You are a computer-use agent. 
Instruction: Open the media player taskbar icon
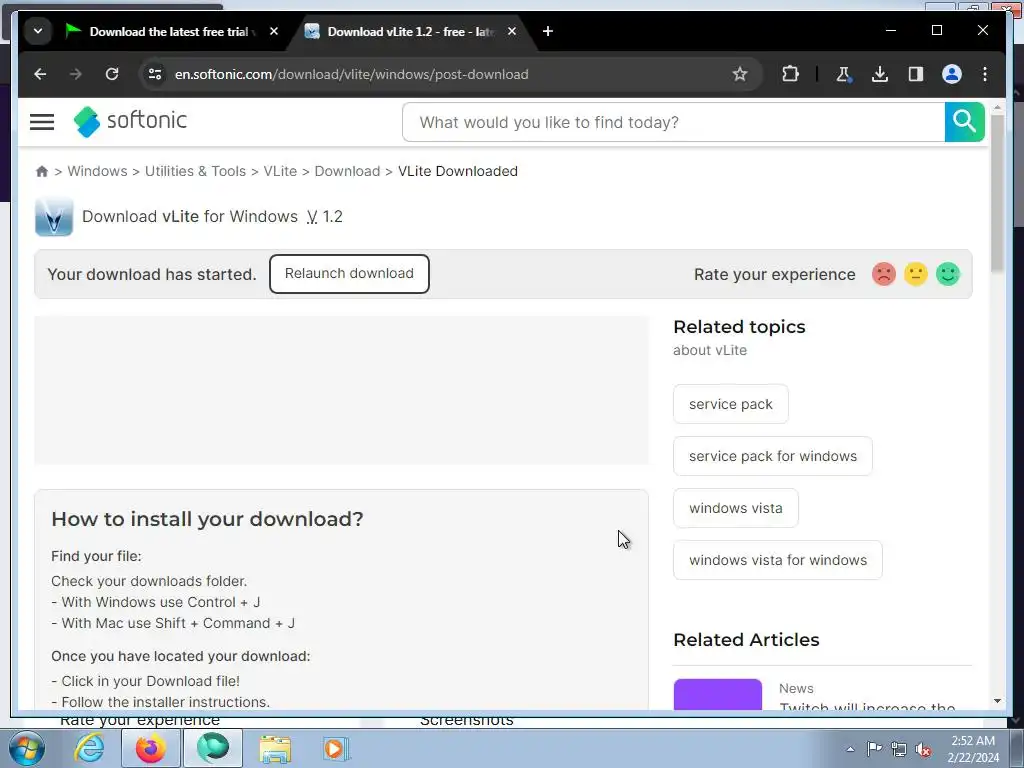click(x=336, y=748)
